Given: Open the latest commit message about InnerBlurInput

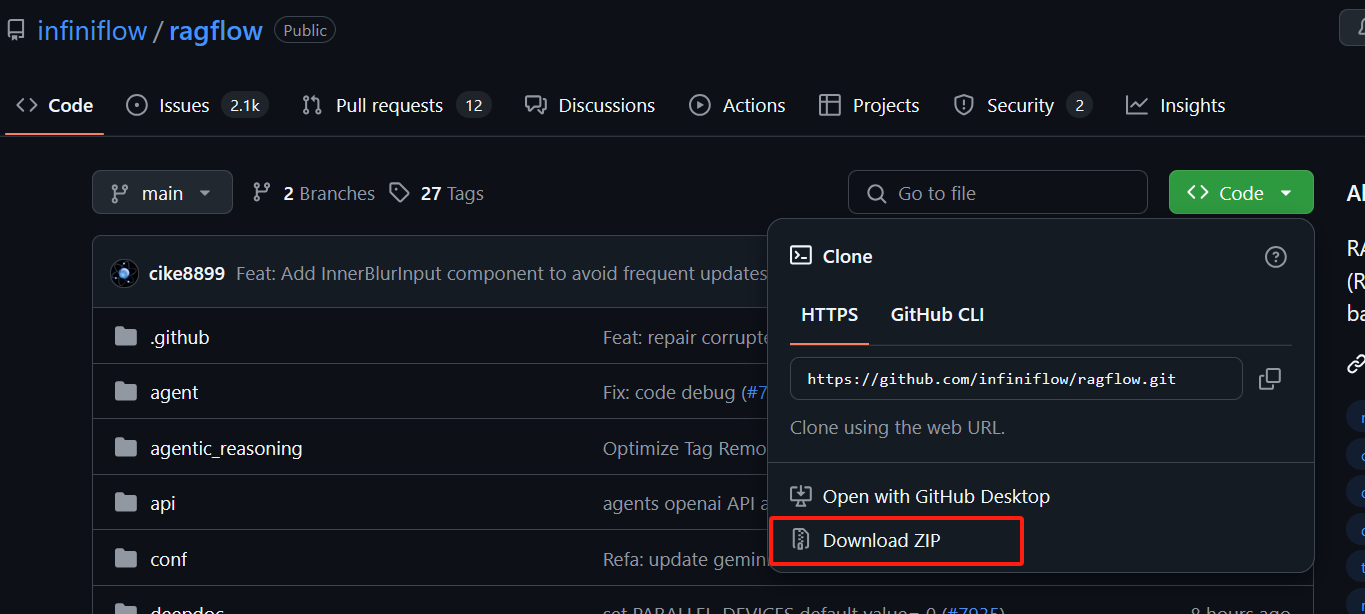Looking at the screenshot, I should [x=501, y=273].
